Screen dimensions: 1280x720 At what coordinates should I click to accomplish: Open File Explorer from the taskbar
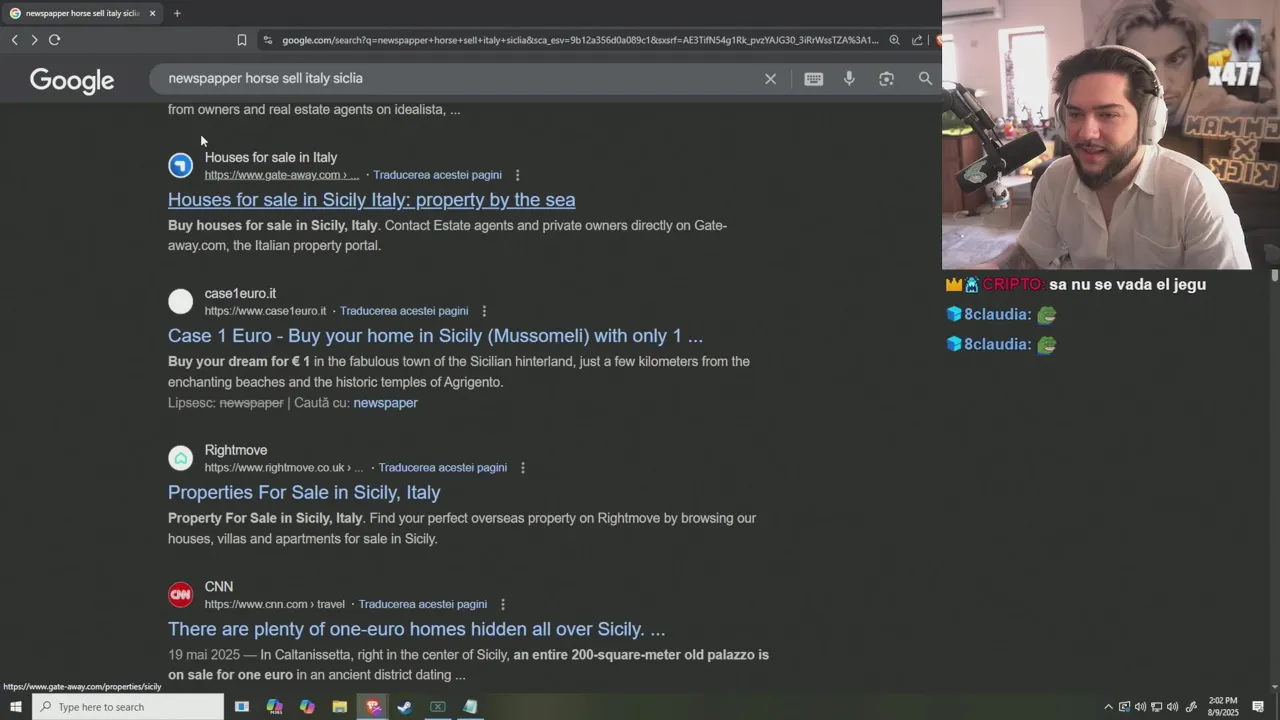click(x=340, y=707)
